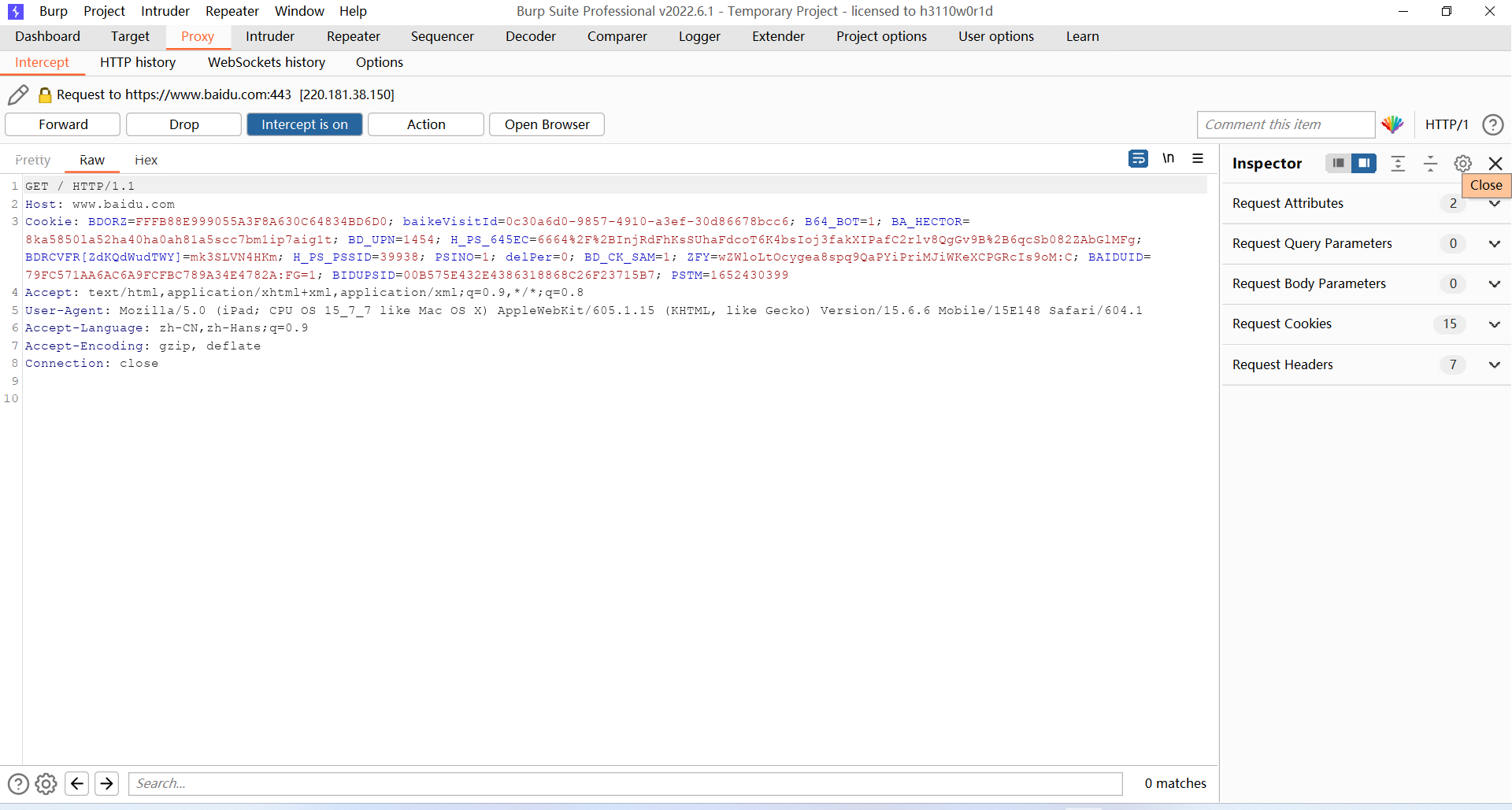This screenshot has width=1512, height=810.
Task: Switch to the Intruder tool tab
Action: point(270,36)
